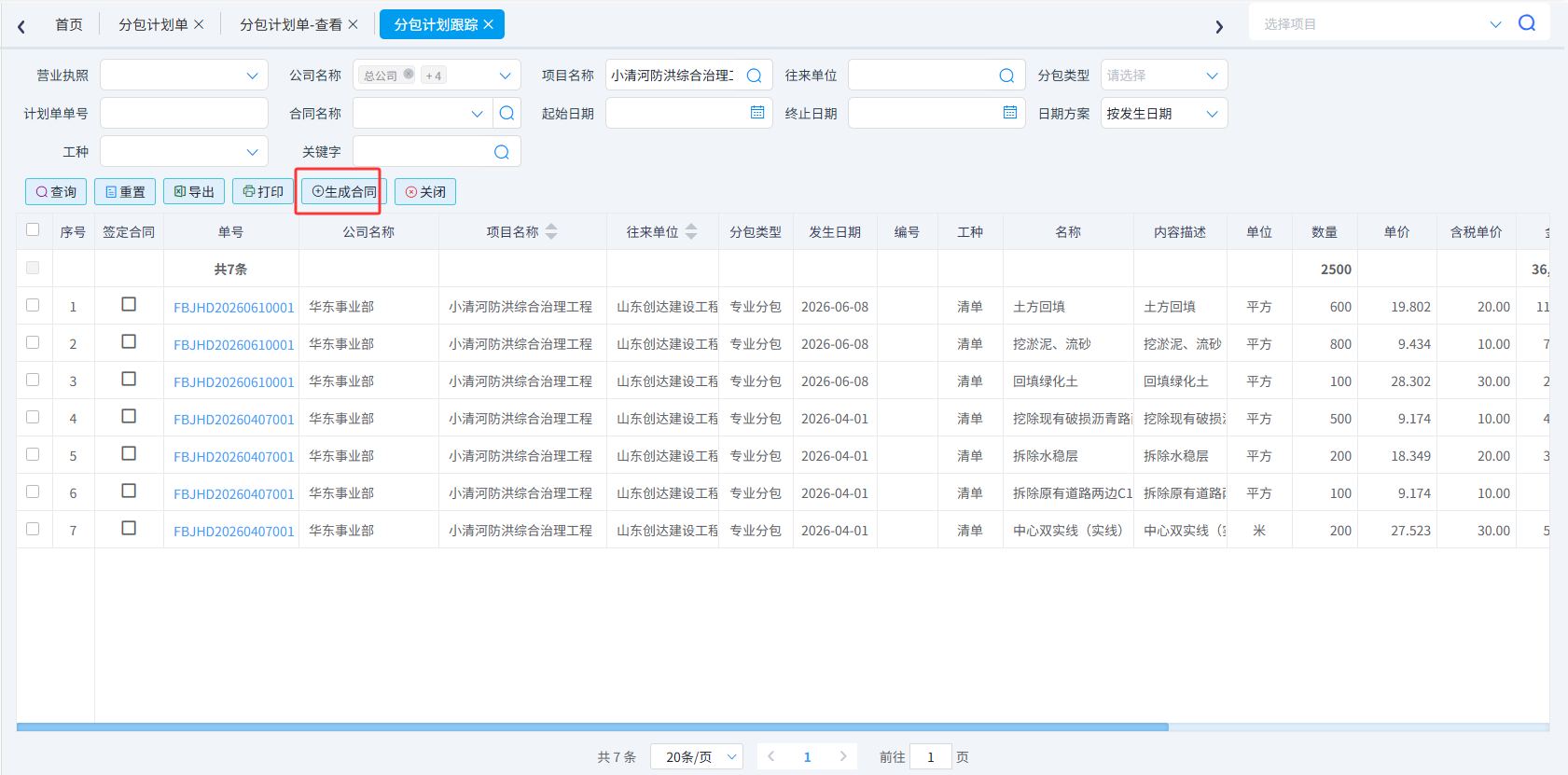Go to the previous page arrow
This screenshot has height=775, width=1568.
click(x=771, y=756)
